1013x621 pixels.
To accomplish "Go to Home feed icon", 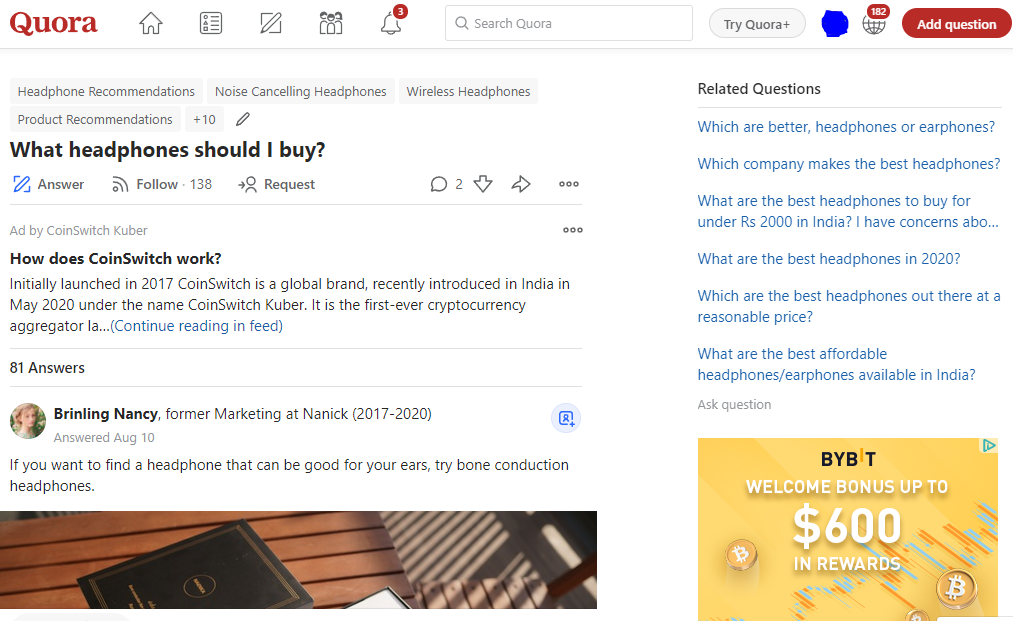I will point(151,23).
